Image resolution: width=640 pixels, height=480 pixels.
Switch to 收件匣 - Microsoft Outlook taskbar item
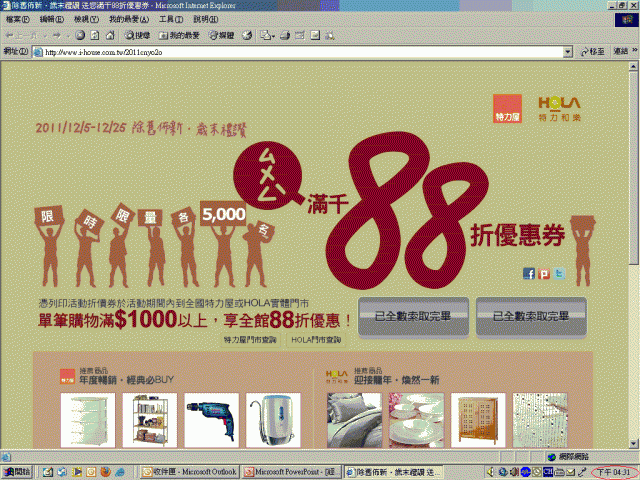tap(189, 472)
